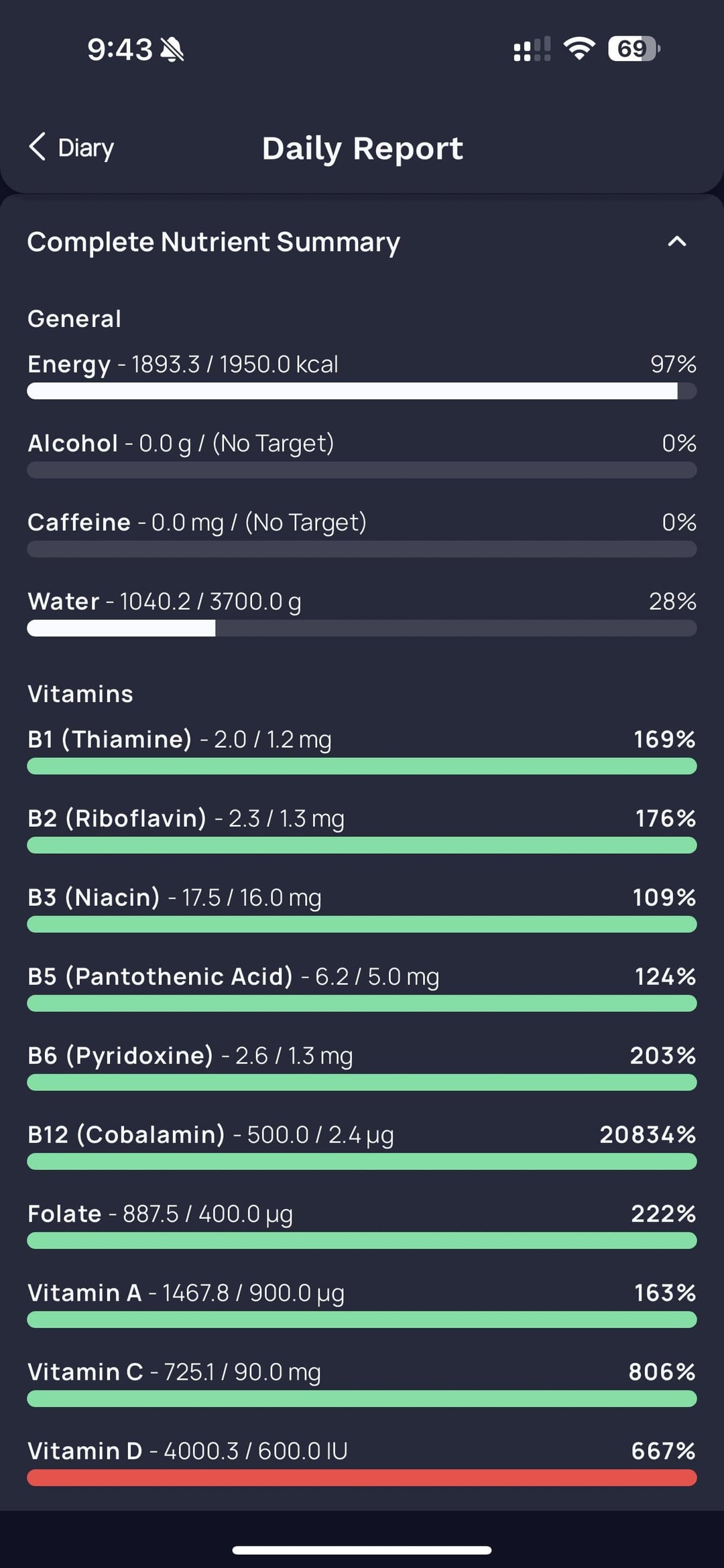The width and height of the screenshot is (724, 1568).
Task: Tap the back chevron beside Diary
Action: coord(38,146)
